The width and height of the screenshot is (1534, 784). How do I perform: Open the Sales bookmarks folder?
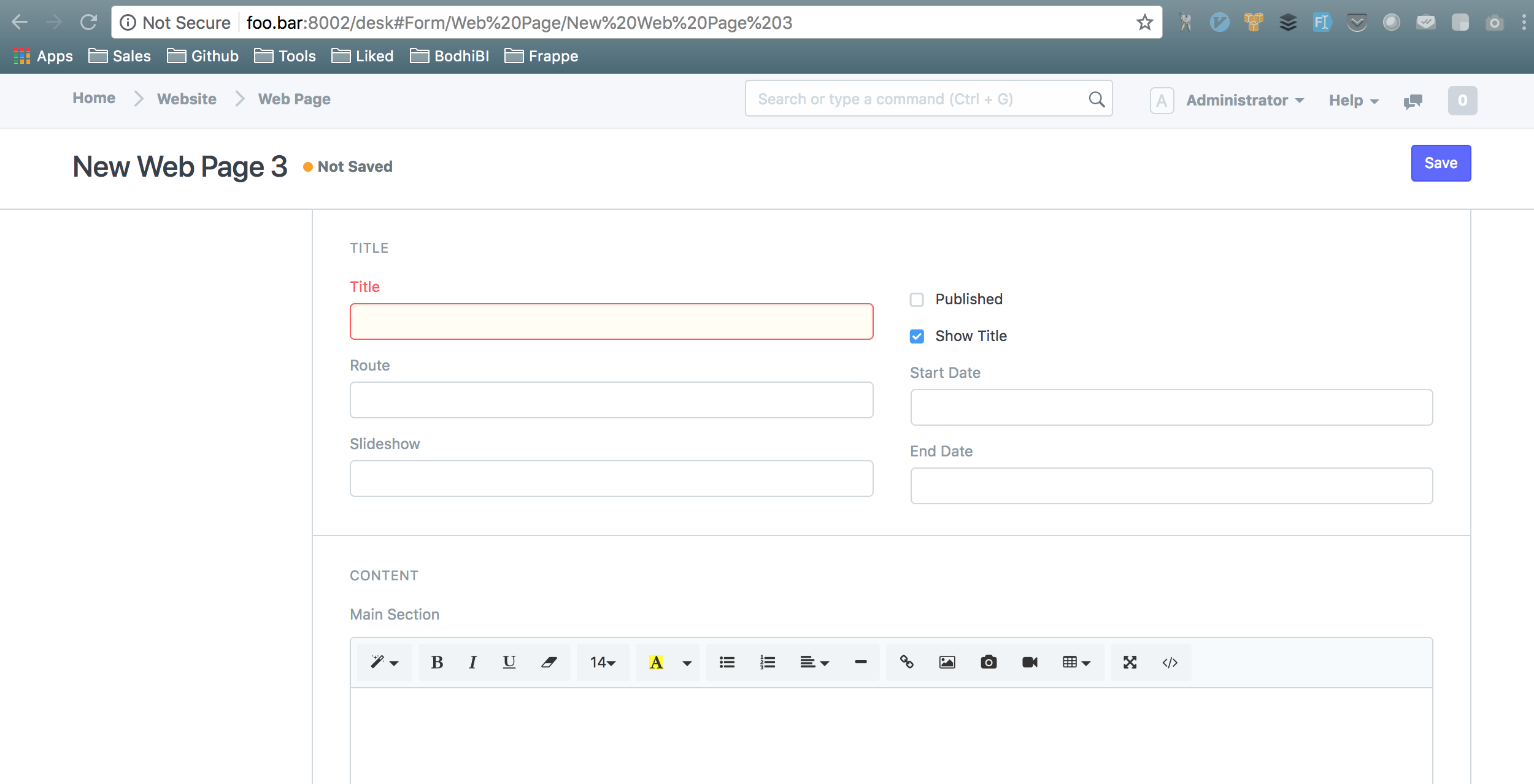[120, 56]
